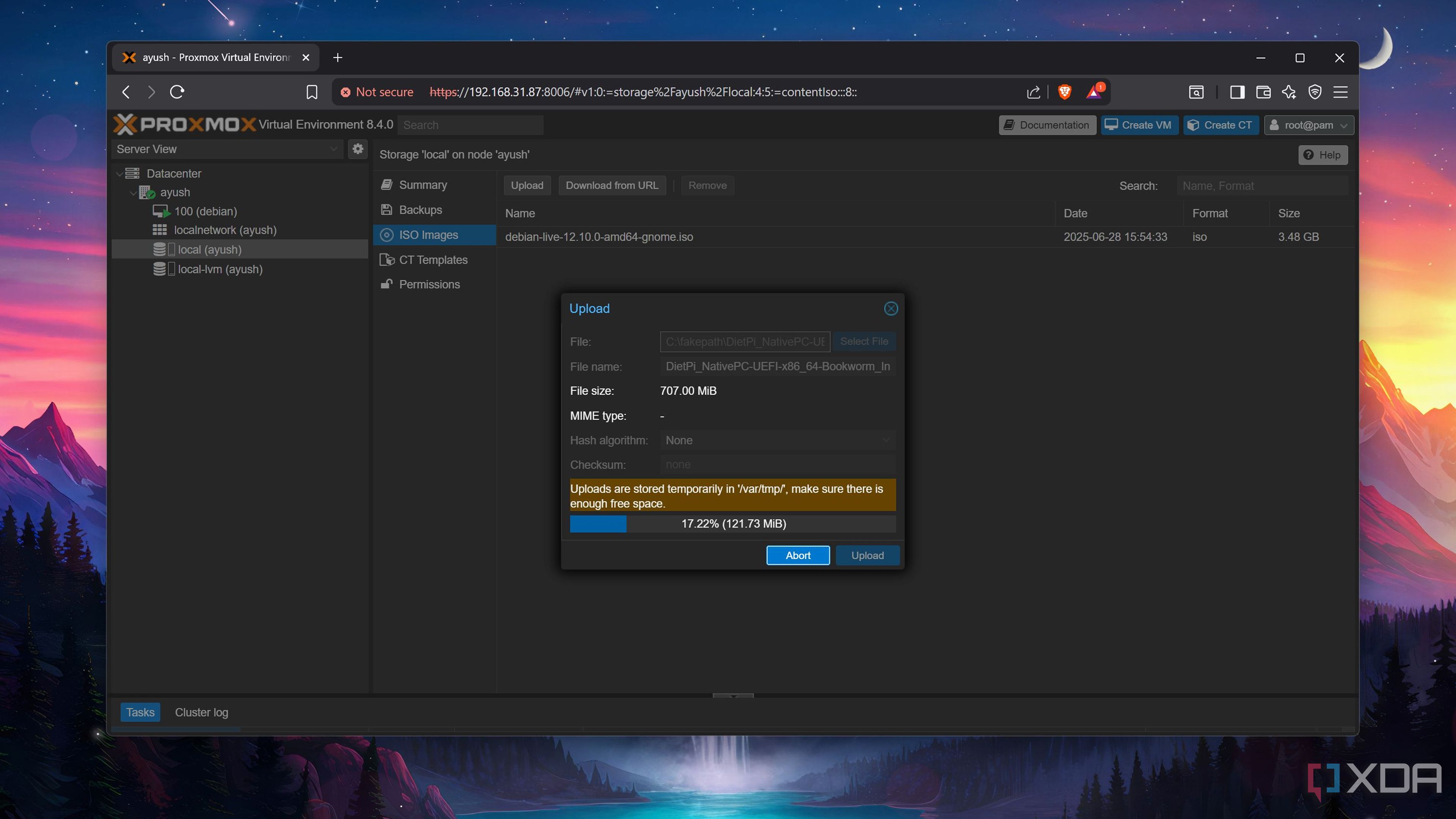This screenshot has width=1456, height=819.
Task: Click the Create CT button
Action: tap(1221, 125)
